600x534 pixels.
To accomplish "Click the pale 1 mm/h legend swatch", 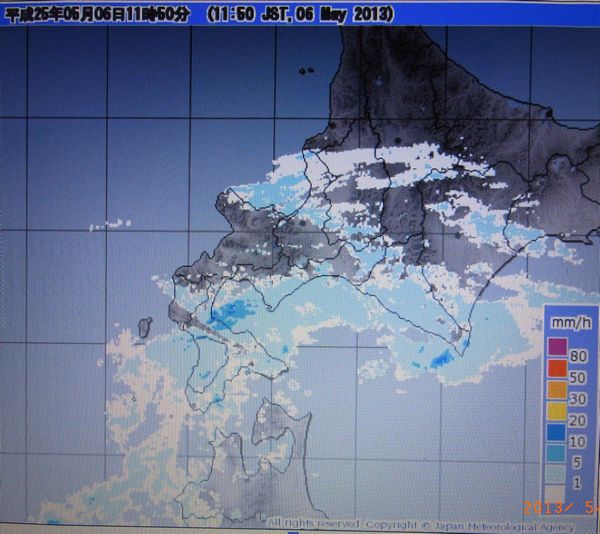I will [x=556, y=474].
